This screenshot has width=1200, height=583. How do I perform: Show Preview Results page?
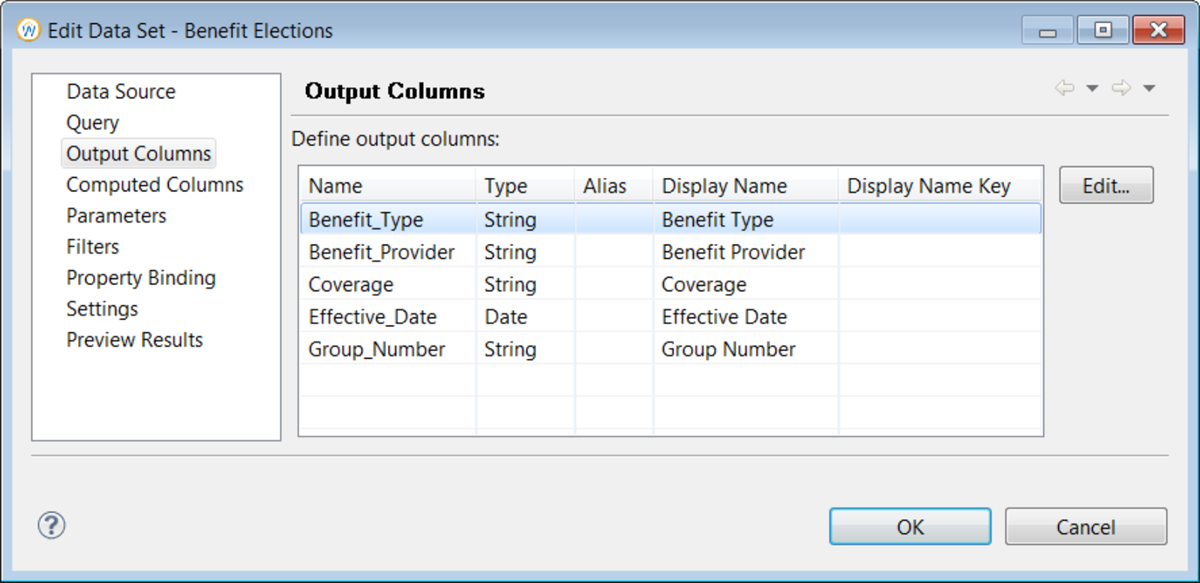[134, 339]
